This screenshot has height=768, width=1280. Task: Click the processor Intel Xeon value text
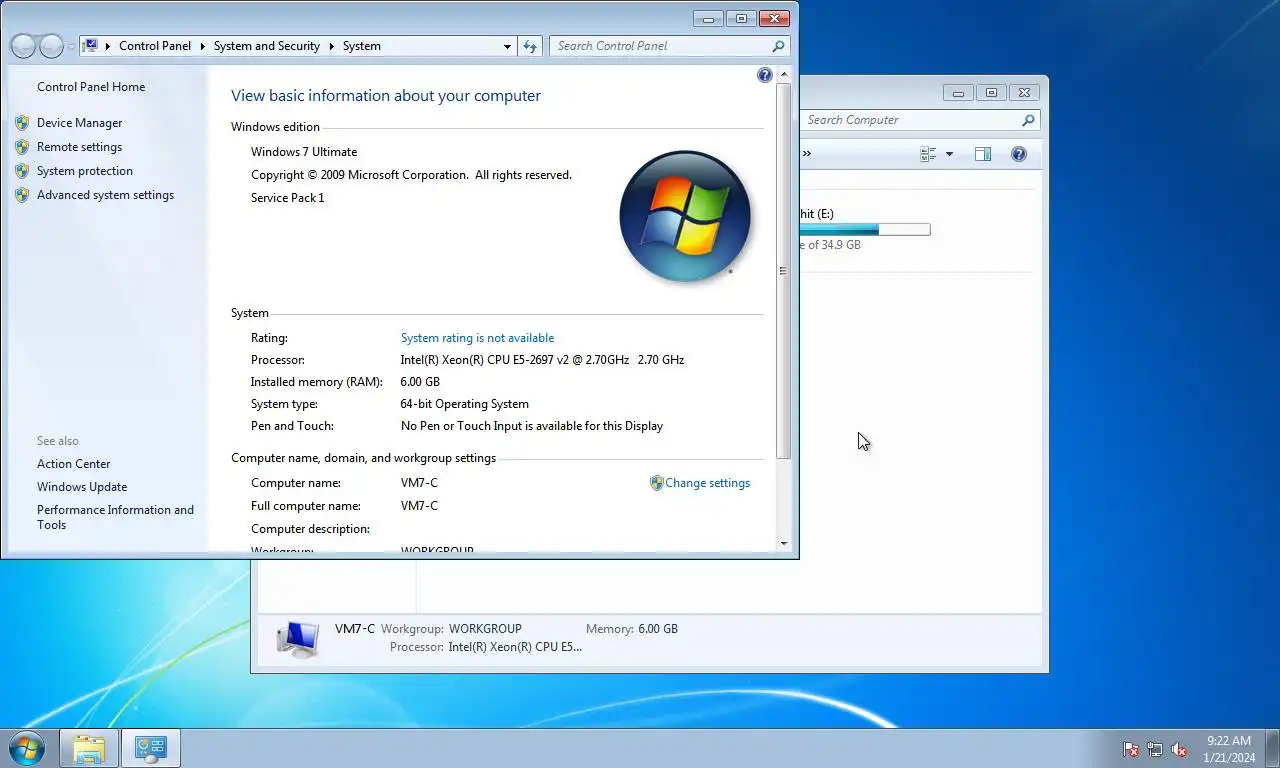click(542, 360)
